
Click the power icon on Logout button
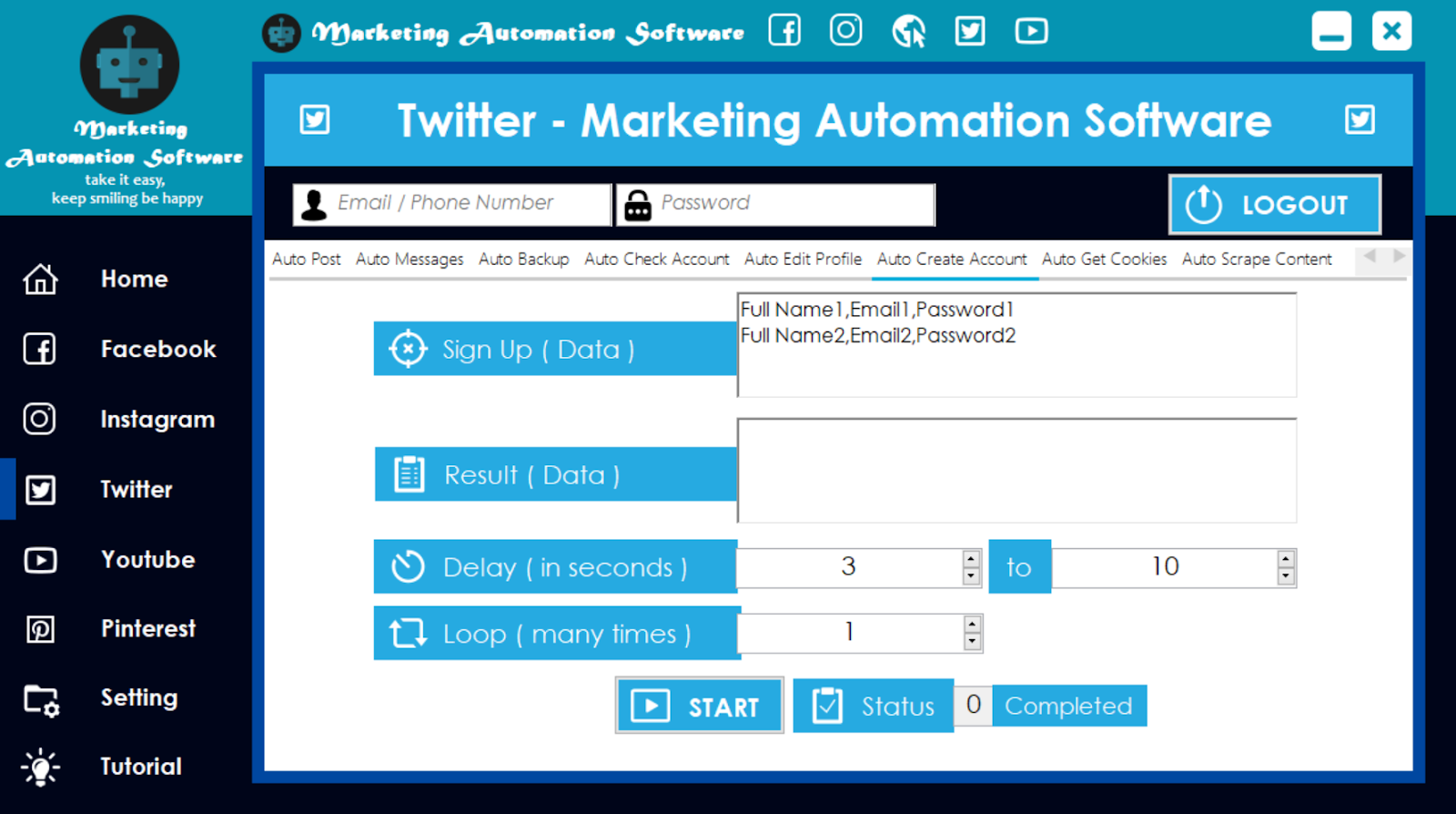click(x=1203, y=204)
